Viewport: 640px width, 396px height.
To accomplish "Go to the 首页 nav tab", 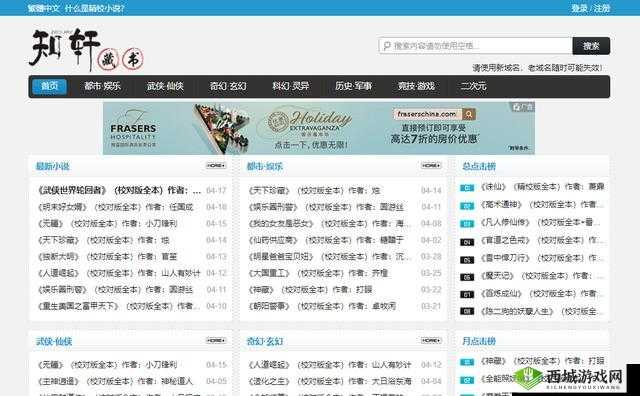I will 49,86.
